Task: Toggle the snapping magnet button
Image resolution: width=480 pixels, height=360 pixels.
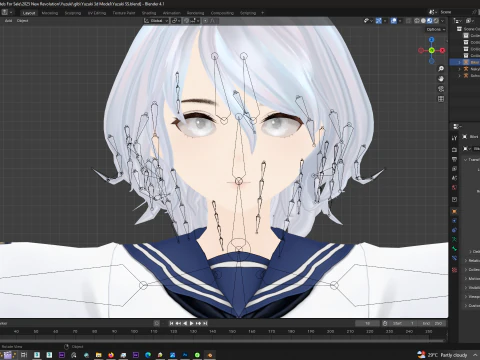Action: coord(186,21)
